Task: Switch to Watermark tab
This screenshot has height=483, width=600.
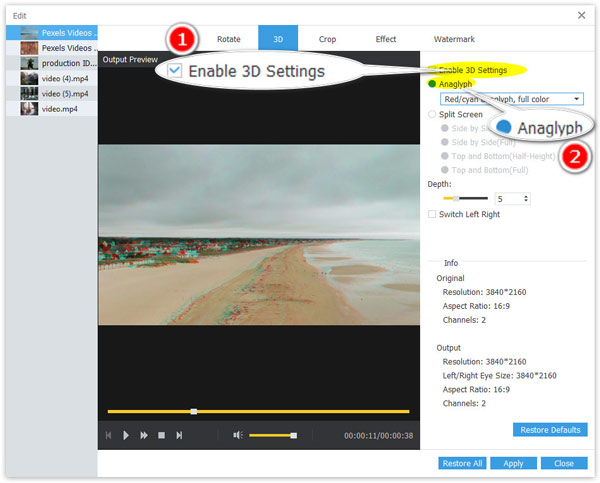Action: [x=454, y=39]
